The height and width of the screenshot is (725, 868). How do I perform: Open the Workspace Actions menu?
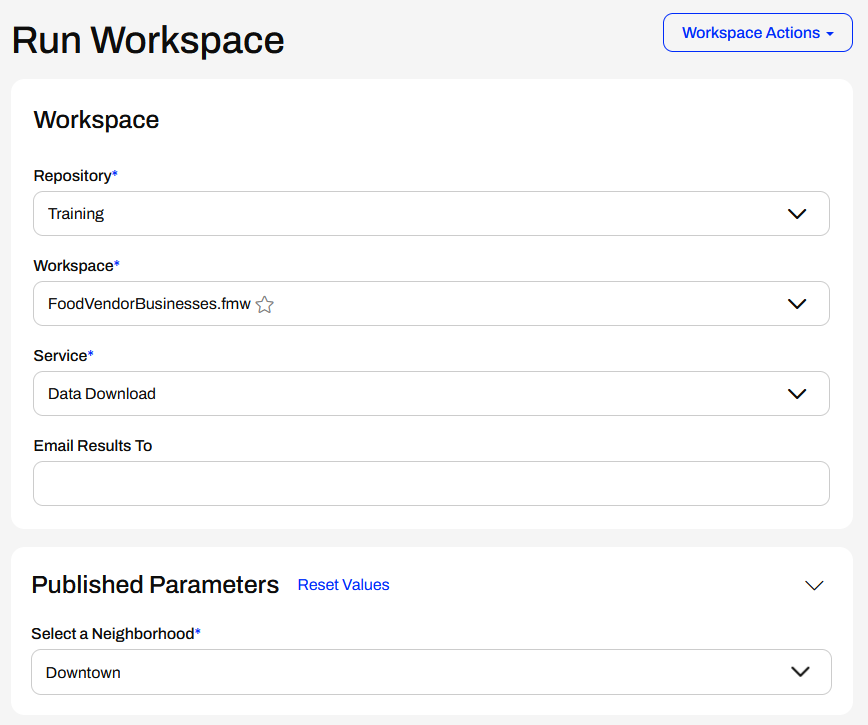[x=750, y=33]
